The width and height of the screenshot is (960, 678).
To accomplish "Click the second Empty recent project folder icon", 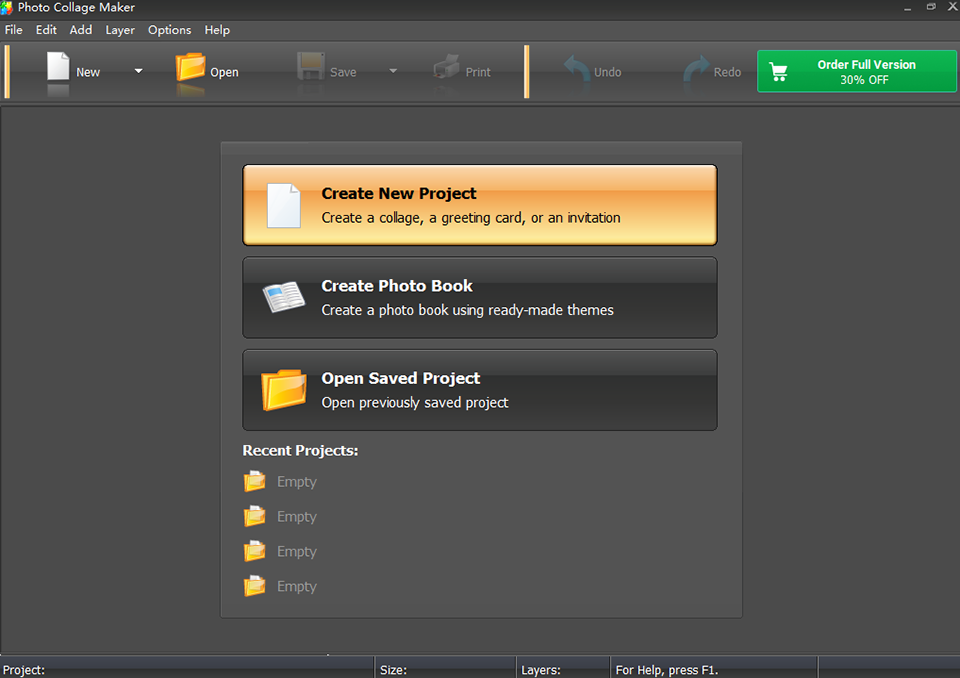I will pos(255,516).
